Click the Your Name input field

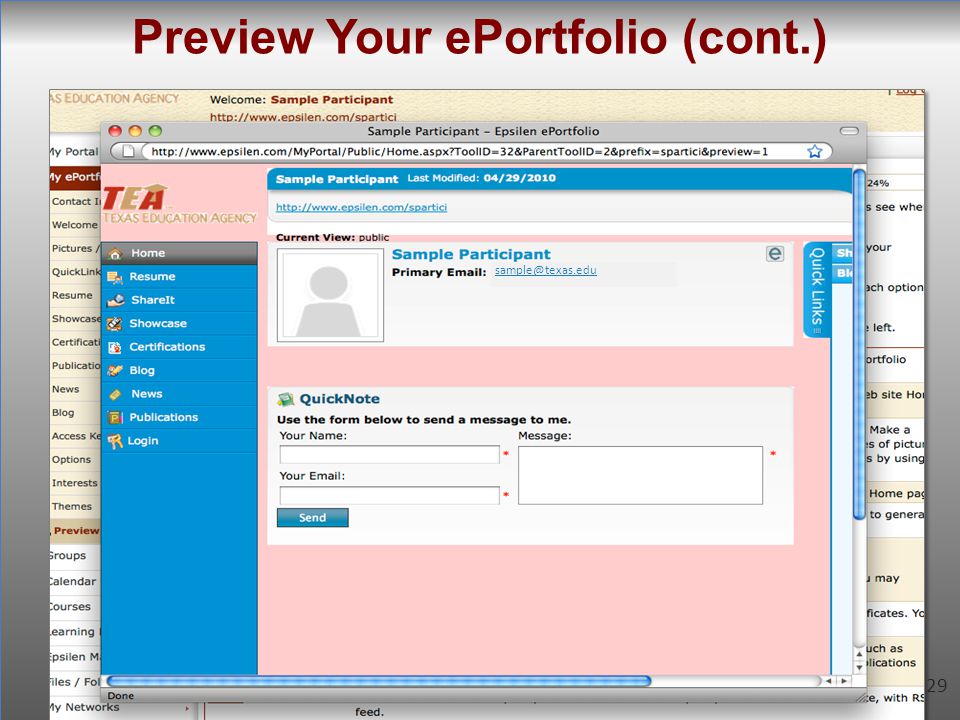tap(389, 454)
